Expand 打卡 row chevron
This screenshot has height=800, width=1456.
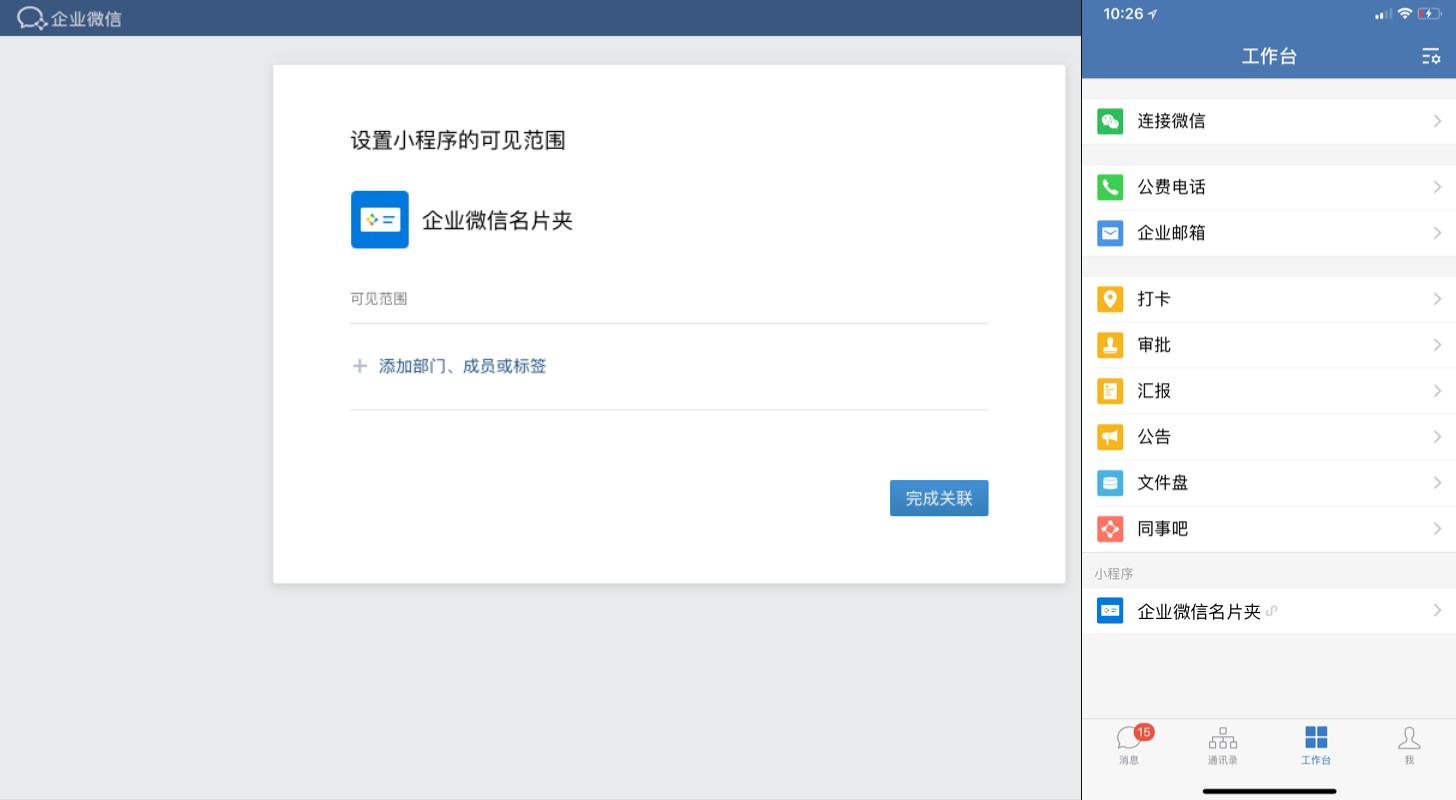tap(1437, 299)
